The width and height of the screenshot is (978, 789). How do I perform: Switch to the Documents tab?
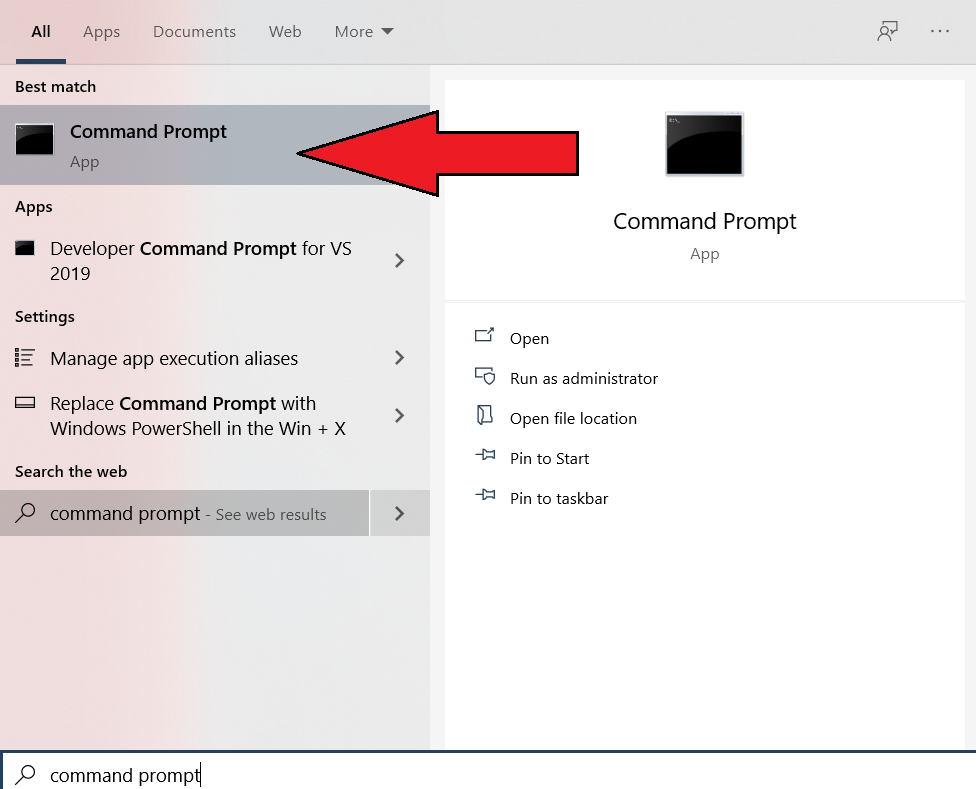[x=194, y=32]
